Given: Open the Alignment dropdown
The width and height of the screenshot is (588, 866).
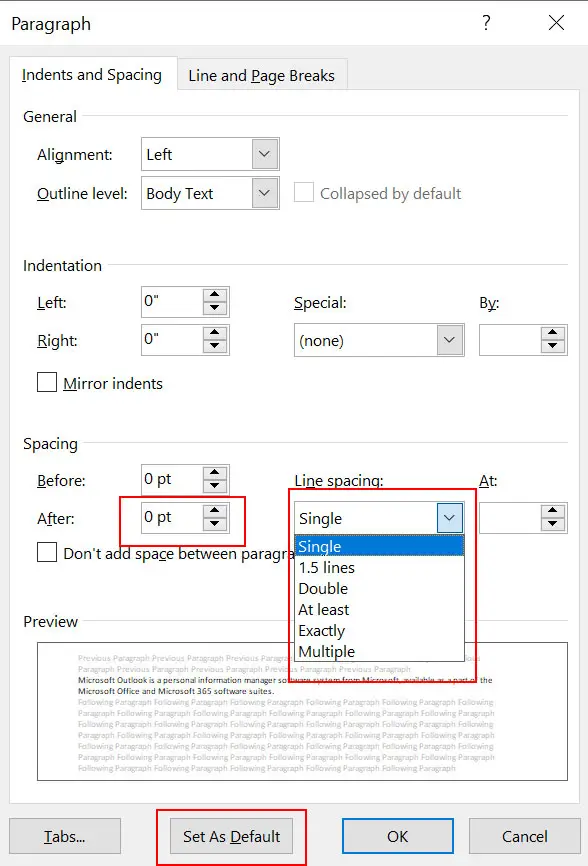Looking at the screenshot, I should pos(265,153).
